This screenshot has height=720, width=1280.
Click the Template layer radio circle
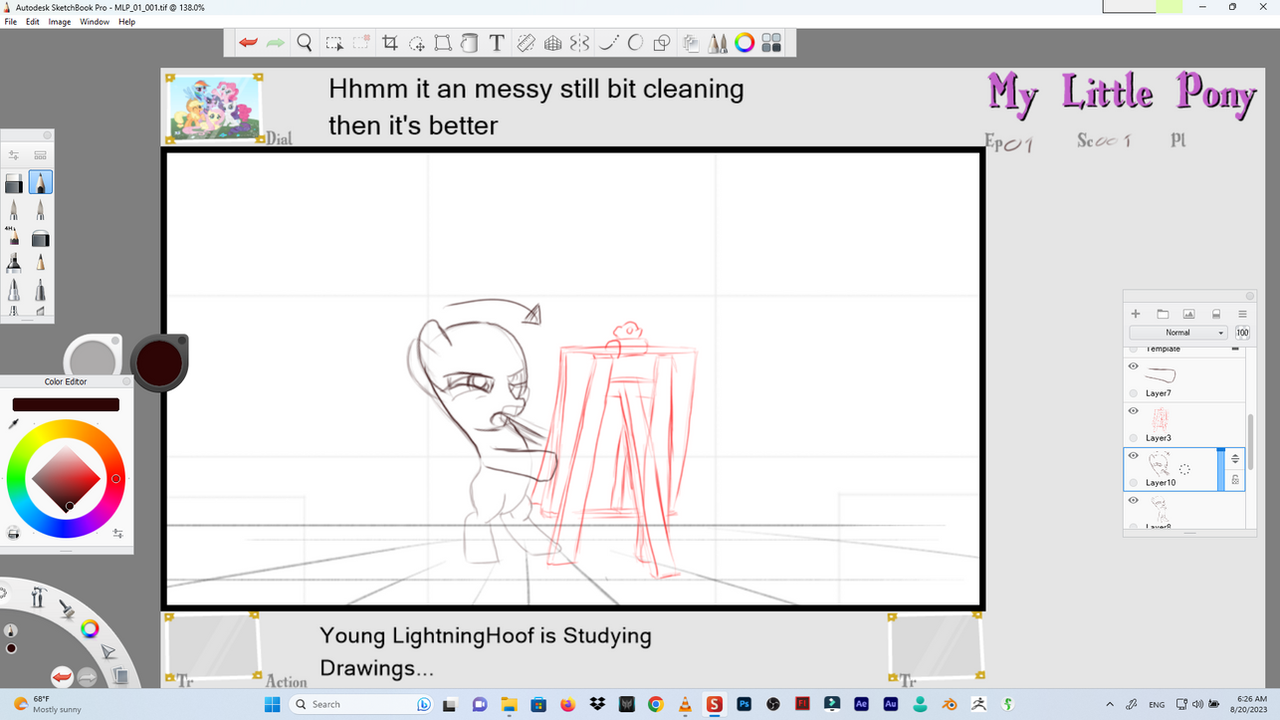tap(1133, 349)
